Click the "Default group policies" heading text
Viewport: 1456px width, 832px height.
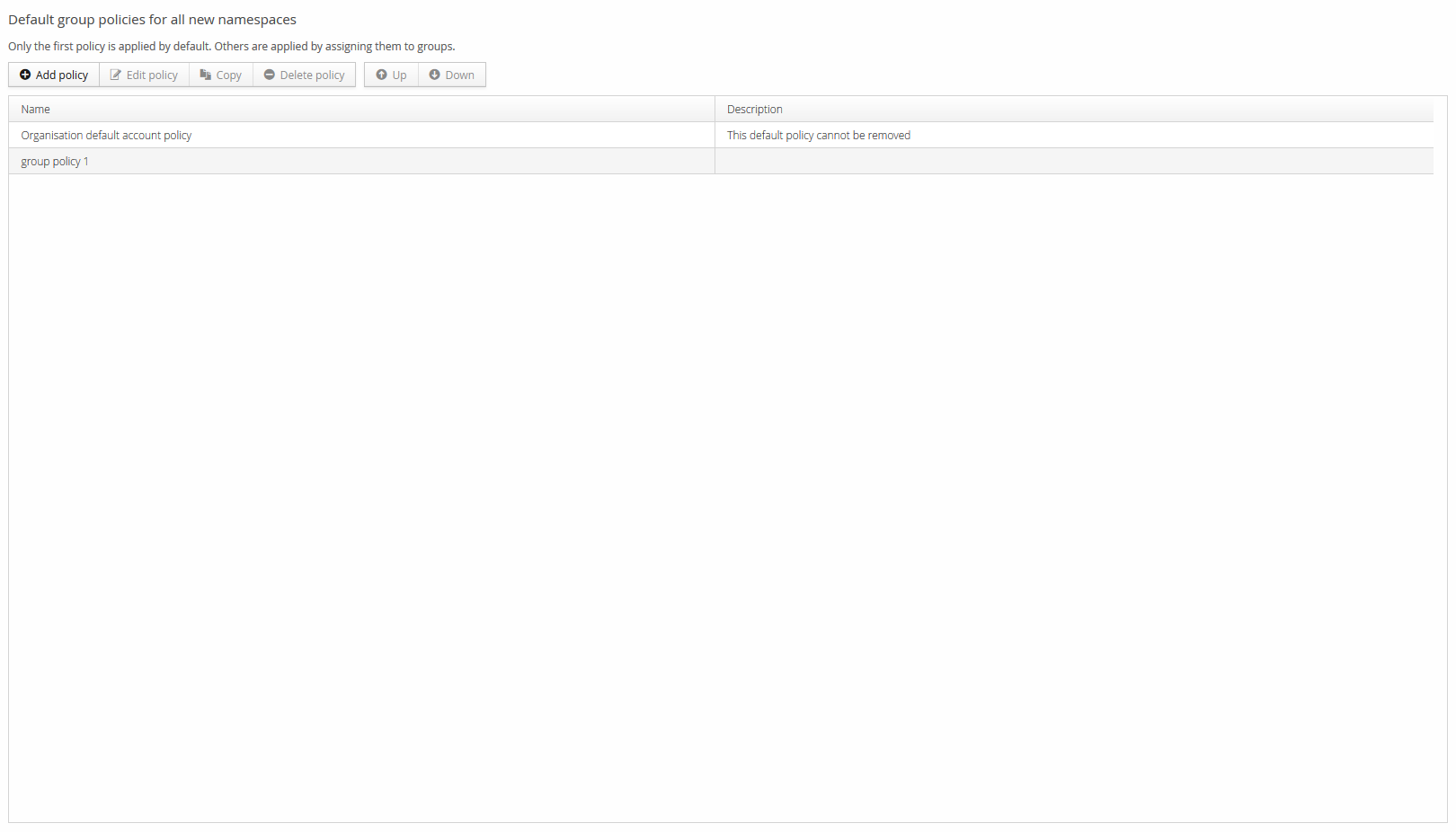click(152, 20)
